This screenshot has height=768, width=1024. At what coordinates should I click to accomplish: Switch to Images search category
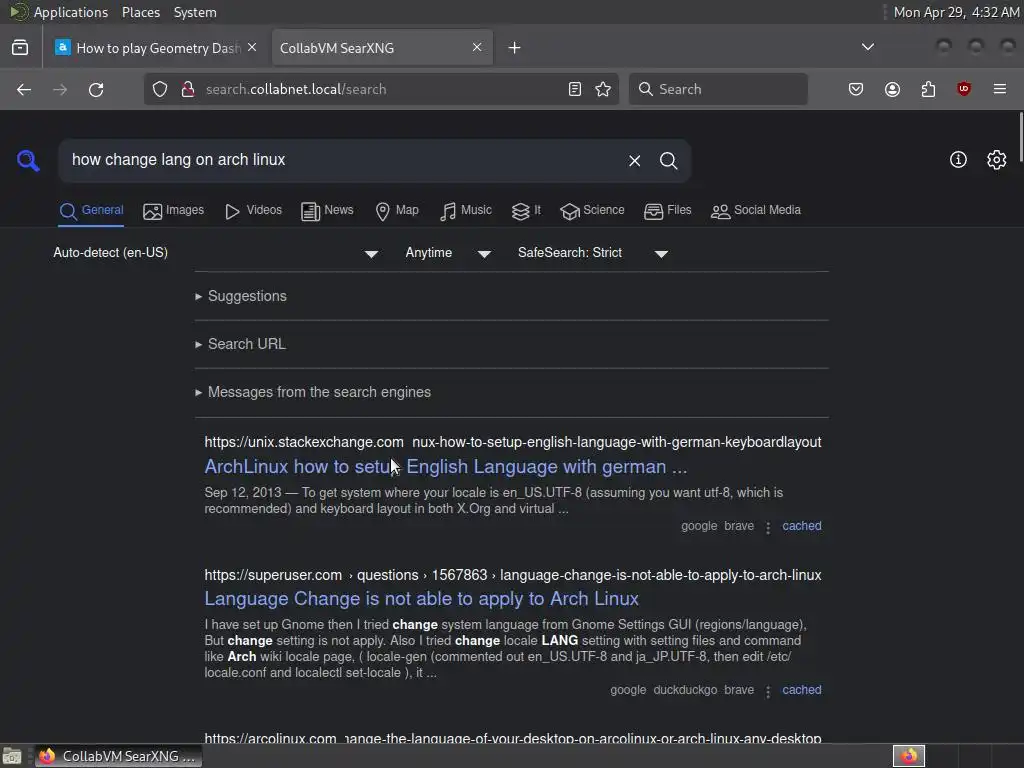[173, 210]
